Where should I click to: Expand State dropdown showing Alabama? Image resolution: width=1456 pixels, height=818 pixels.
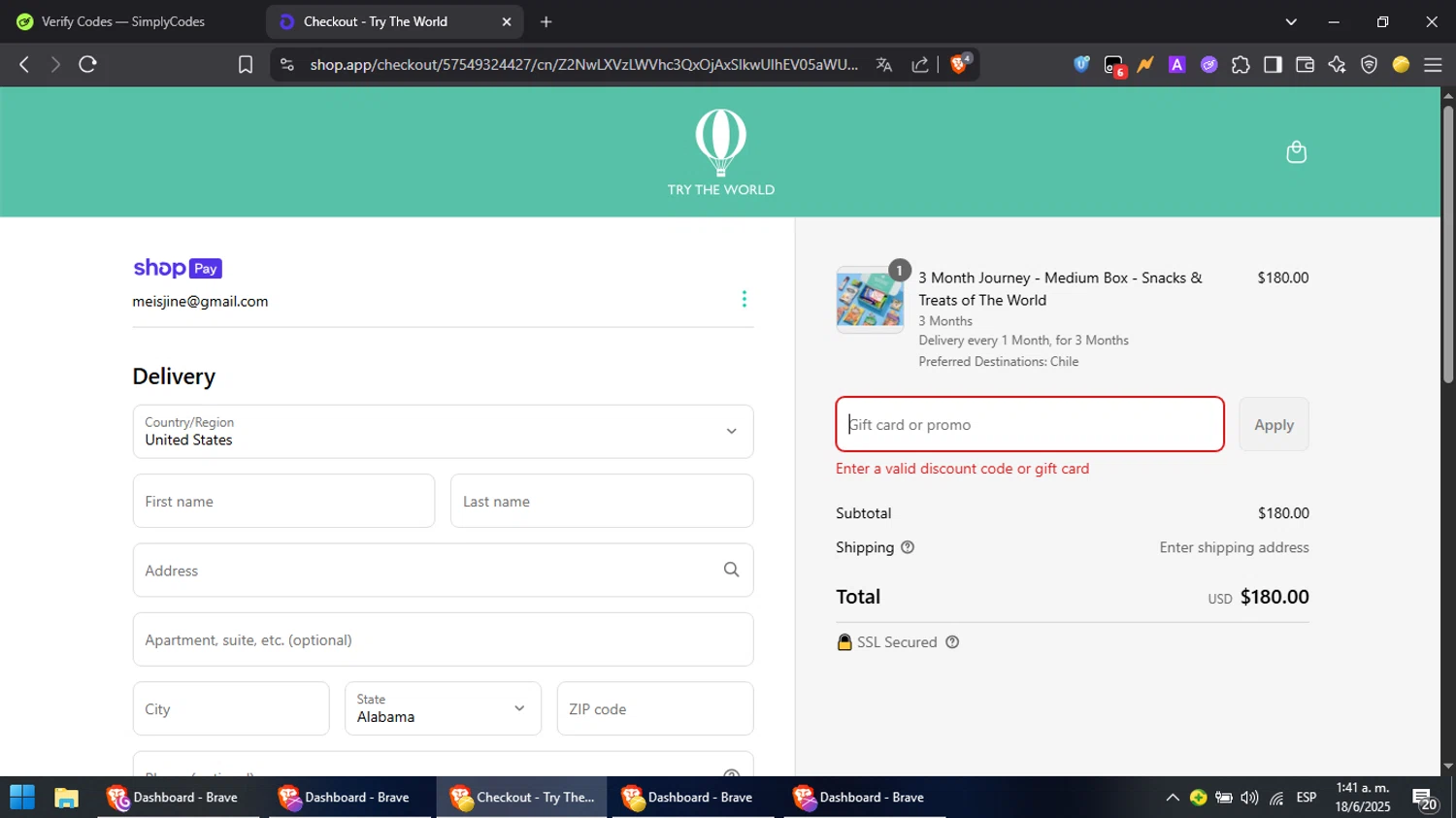point(443,708)
